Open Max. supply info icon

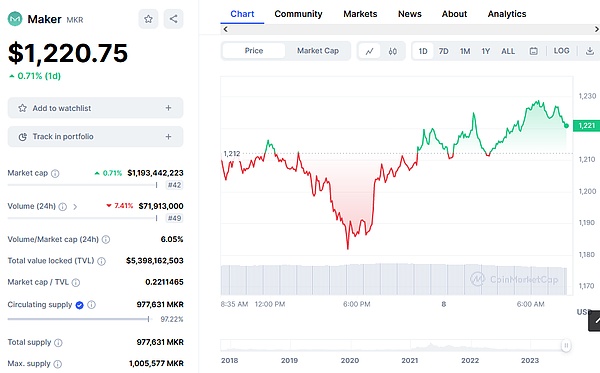(57, 364)
